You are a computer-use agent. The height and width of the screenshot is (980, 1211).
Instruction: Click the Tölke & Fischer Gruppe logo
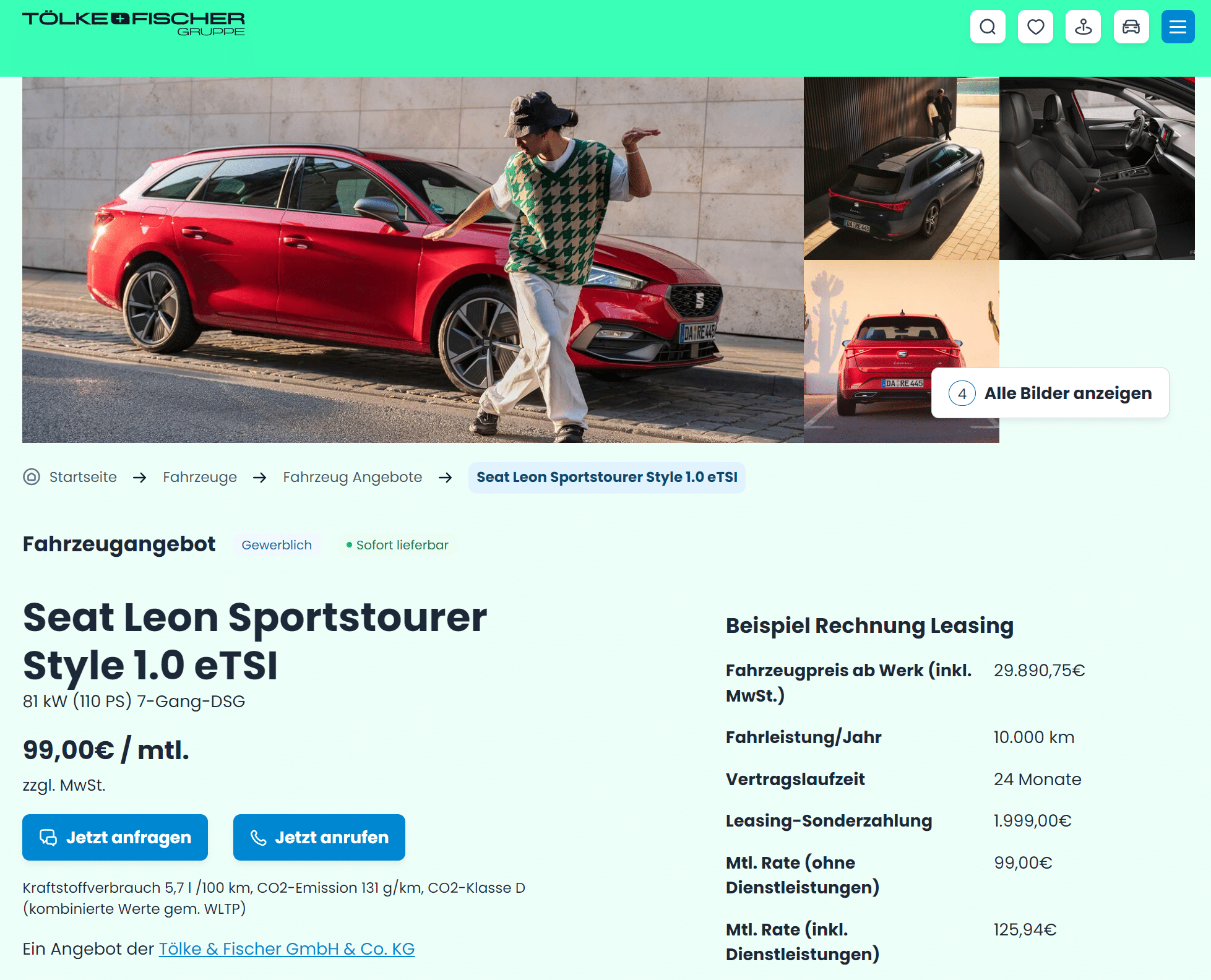[134, 24]
